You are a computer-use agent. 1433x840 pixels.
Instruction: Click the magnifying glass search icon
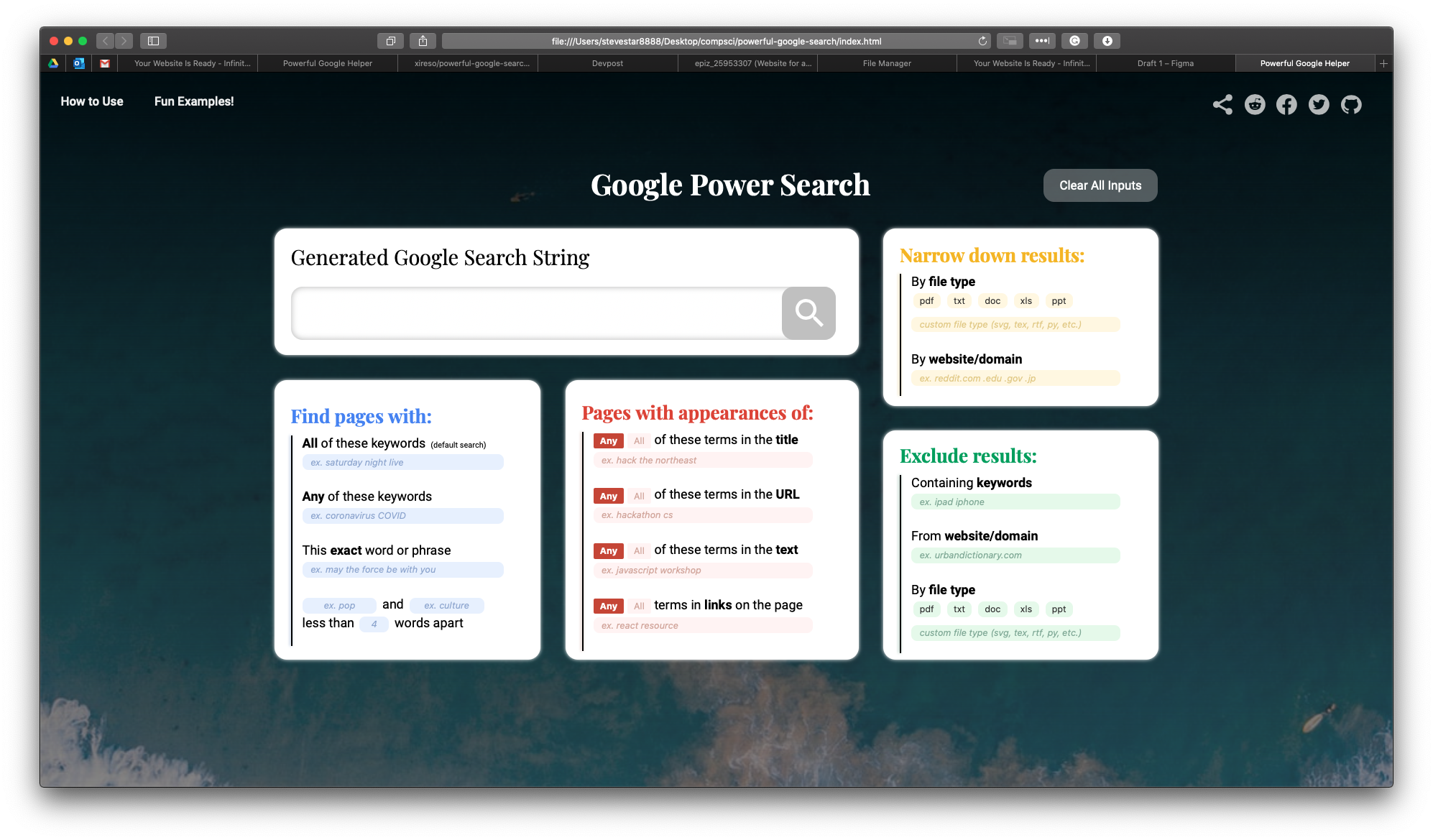pos(808,313)
